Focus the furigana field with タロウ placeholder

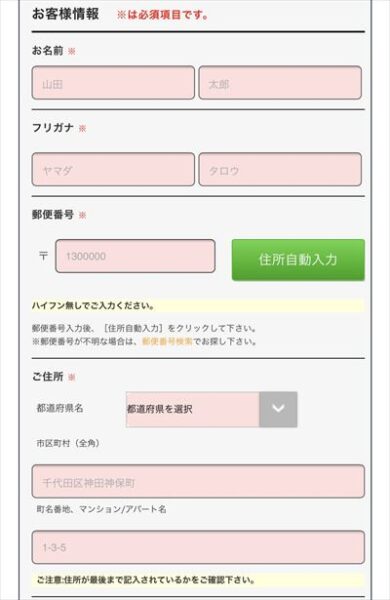coord(280,170)
